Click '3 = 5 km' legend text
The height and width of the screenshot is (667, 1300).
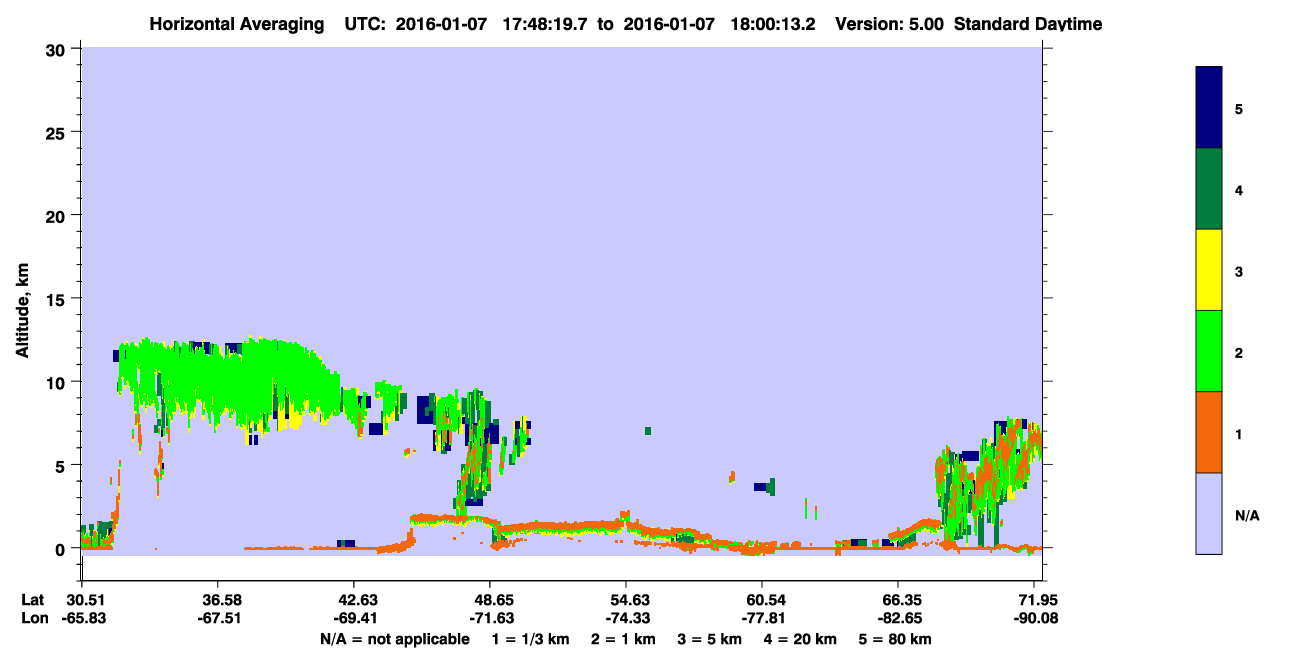[708, 639]
